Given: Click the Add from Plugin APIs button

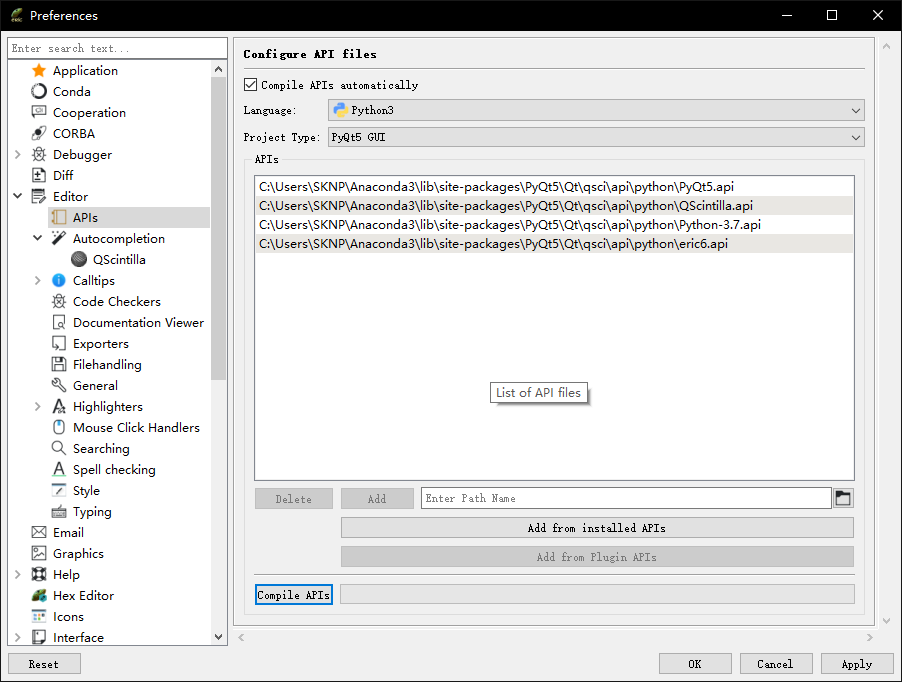Looking at the screenshot, I should pos(597,557).
